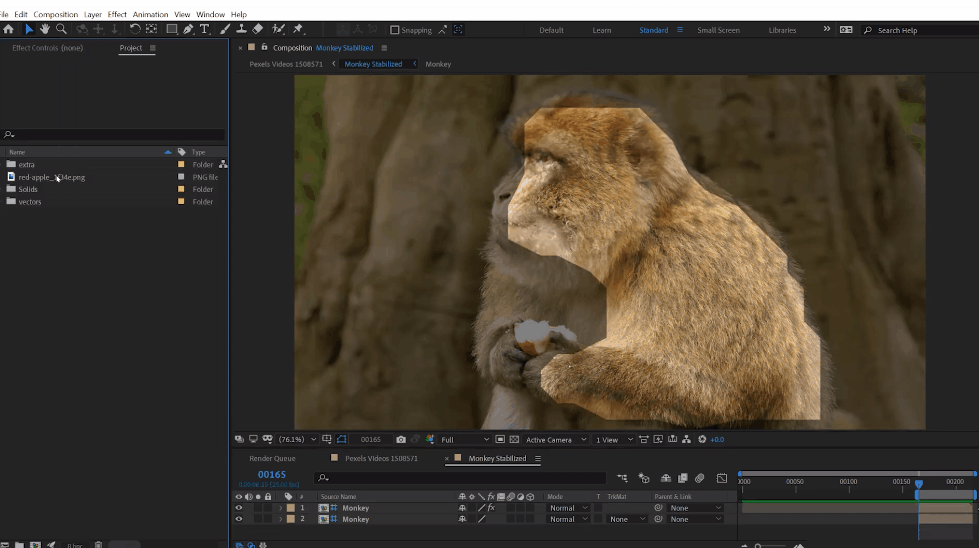Image resolution: width=979 pixels, height=548 pixels.
Task: Select the Puppet Pin tool
Action: (x=298, y=30)
